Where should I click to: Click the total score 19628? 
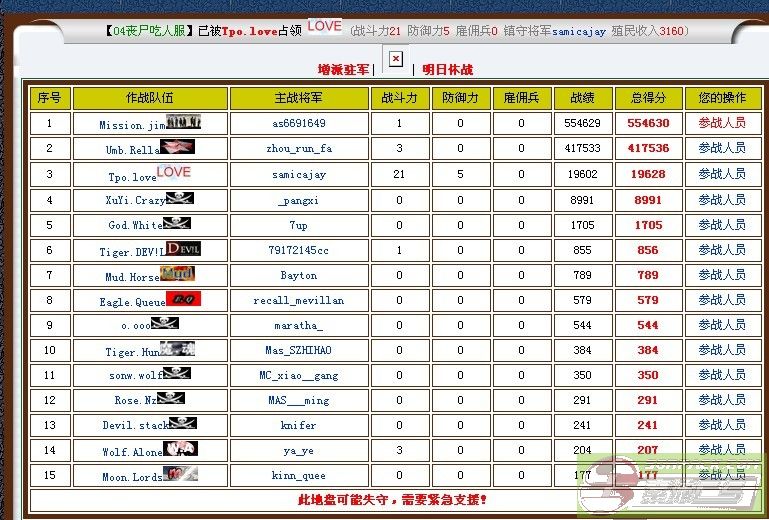tap(648, 174)
